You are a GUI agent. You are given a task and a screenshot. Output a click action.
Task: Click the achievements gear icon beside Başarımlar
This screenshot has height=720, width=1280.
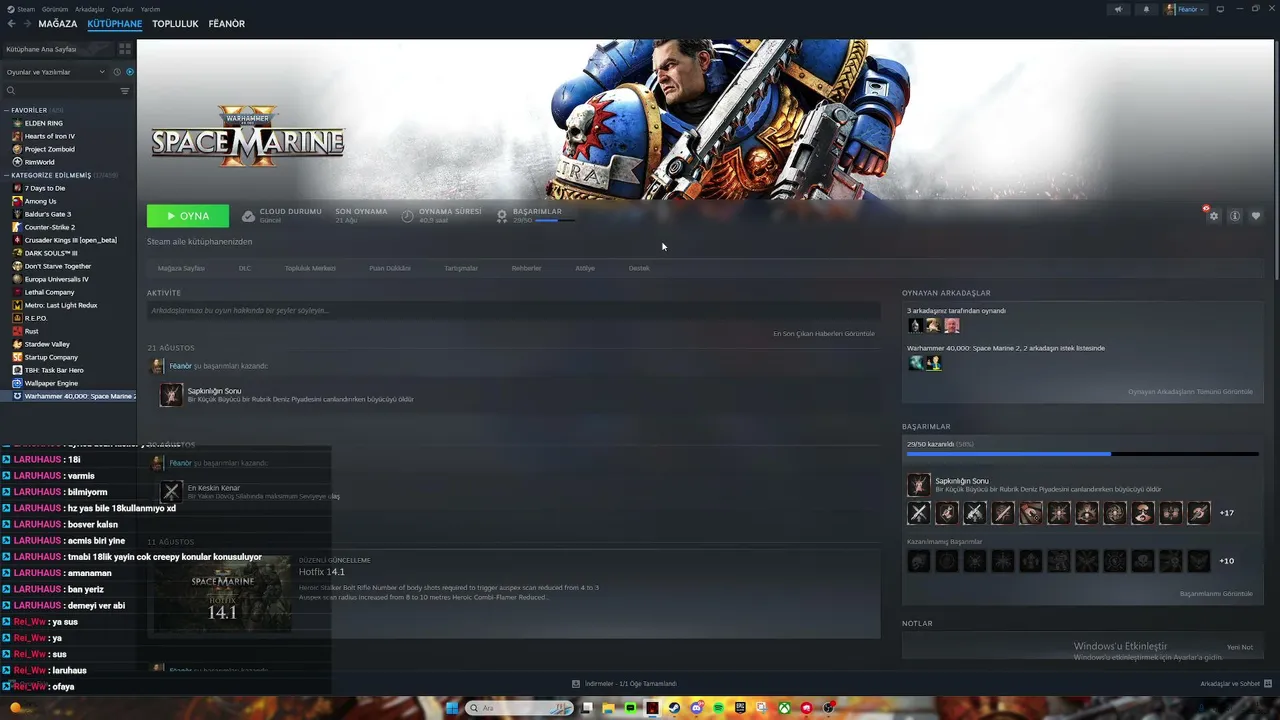pos(502,215)
